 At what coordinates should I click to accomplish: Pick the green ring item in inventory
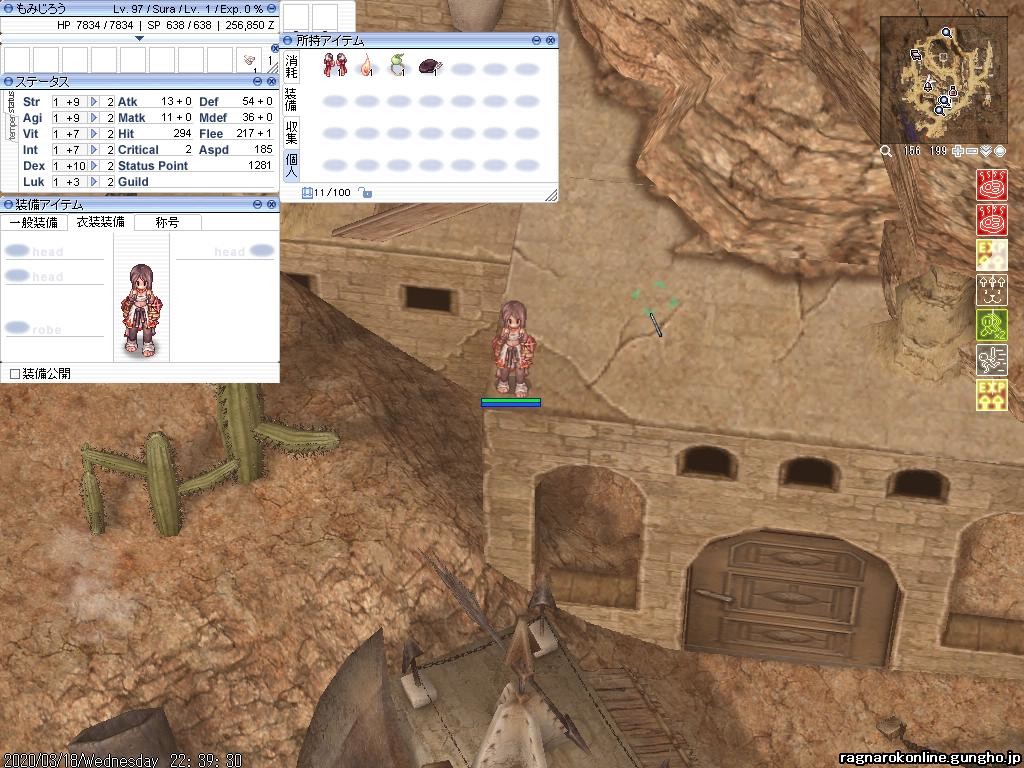[398, 66]
